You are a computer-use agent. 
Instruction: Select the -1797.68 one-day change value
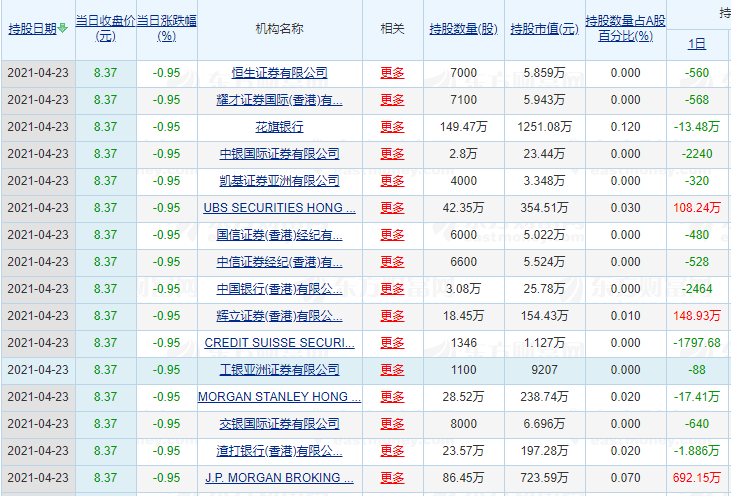pos(697,343)
